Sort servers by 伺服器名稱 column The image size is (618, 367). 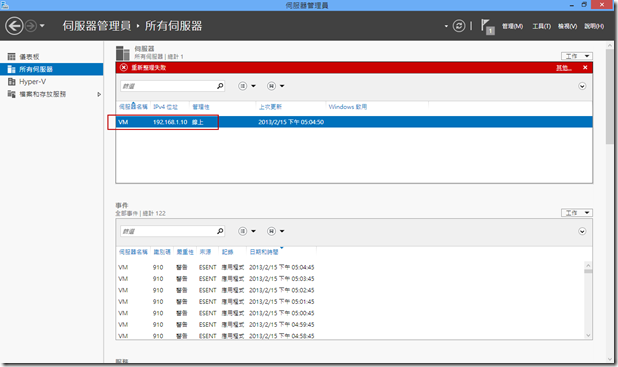pyautogui.click(x=133, y=107)
